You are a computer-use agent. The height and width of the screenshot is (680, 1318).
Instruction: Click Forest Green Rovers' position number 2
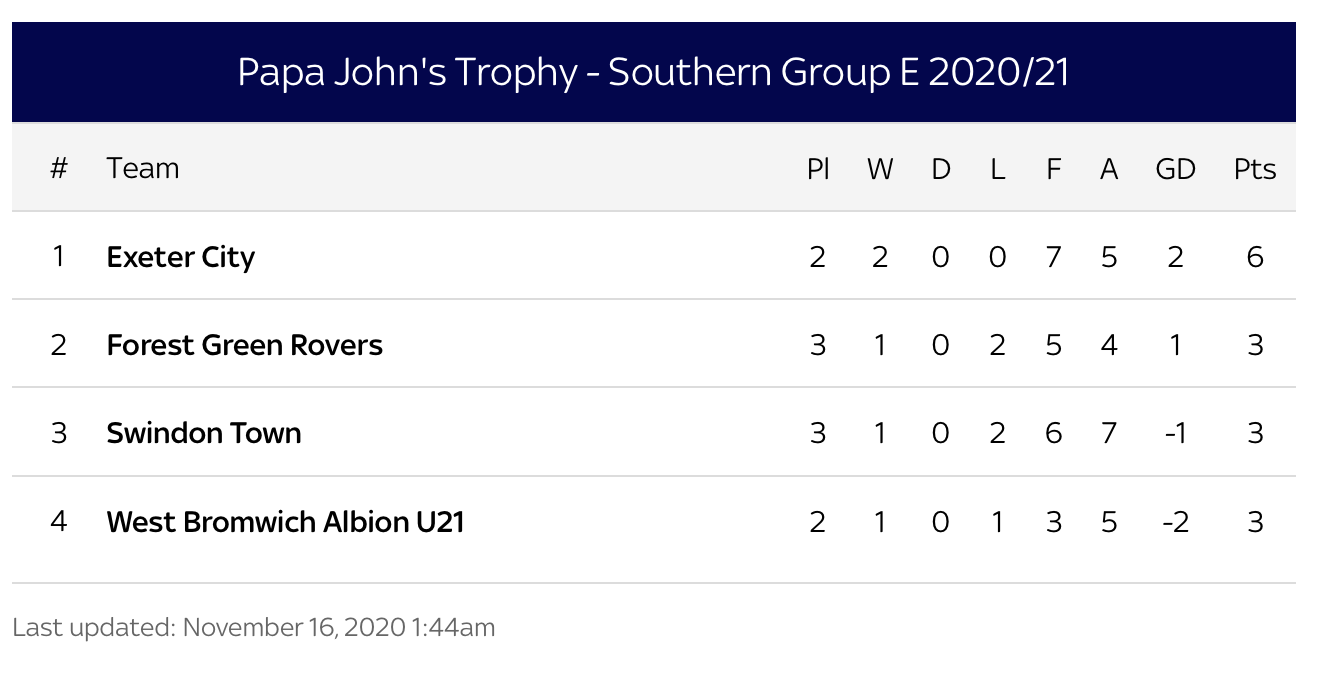click(59, 345)
